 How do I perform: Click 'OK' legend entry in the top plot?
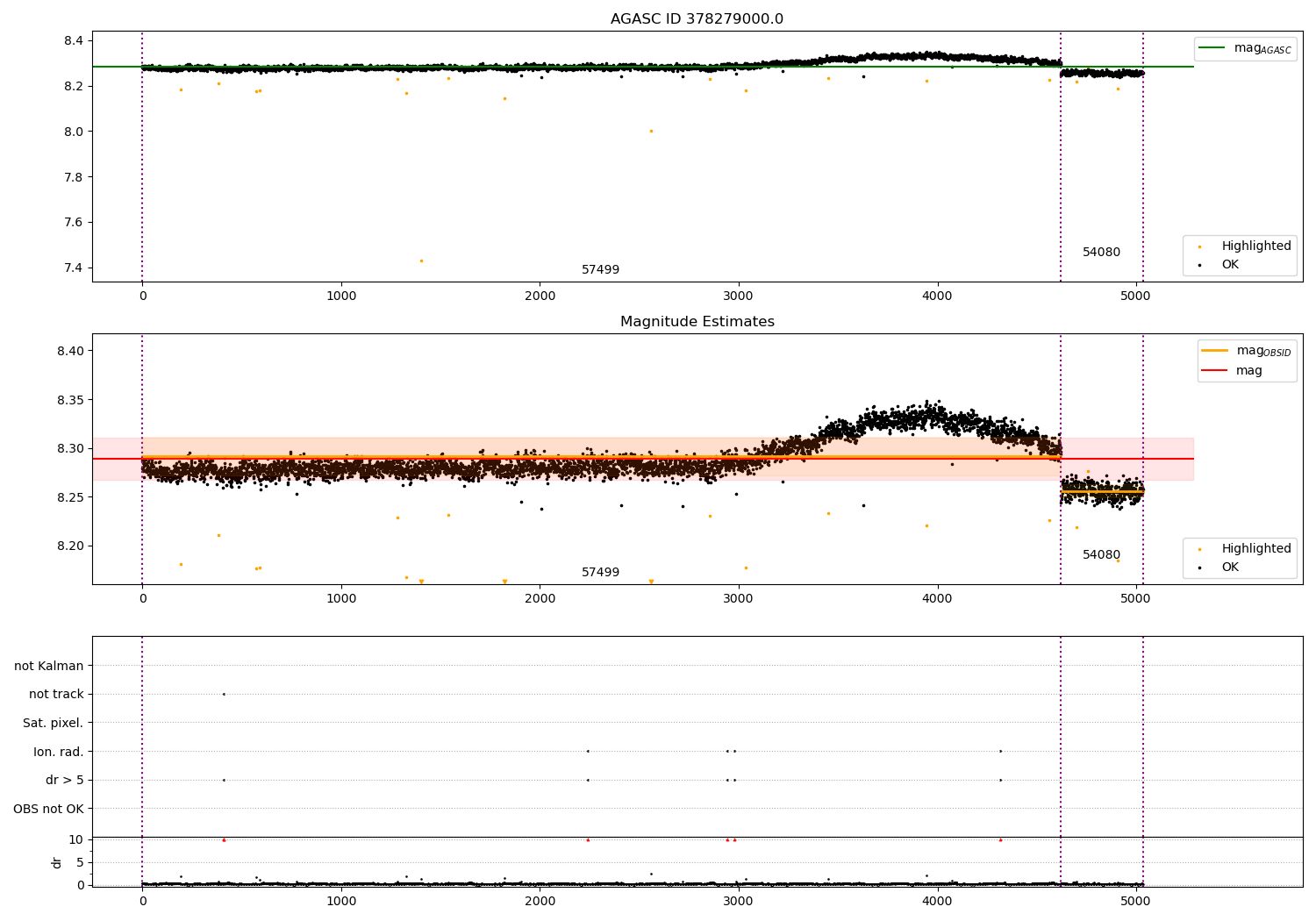(1219, 265)
